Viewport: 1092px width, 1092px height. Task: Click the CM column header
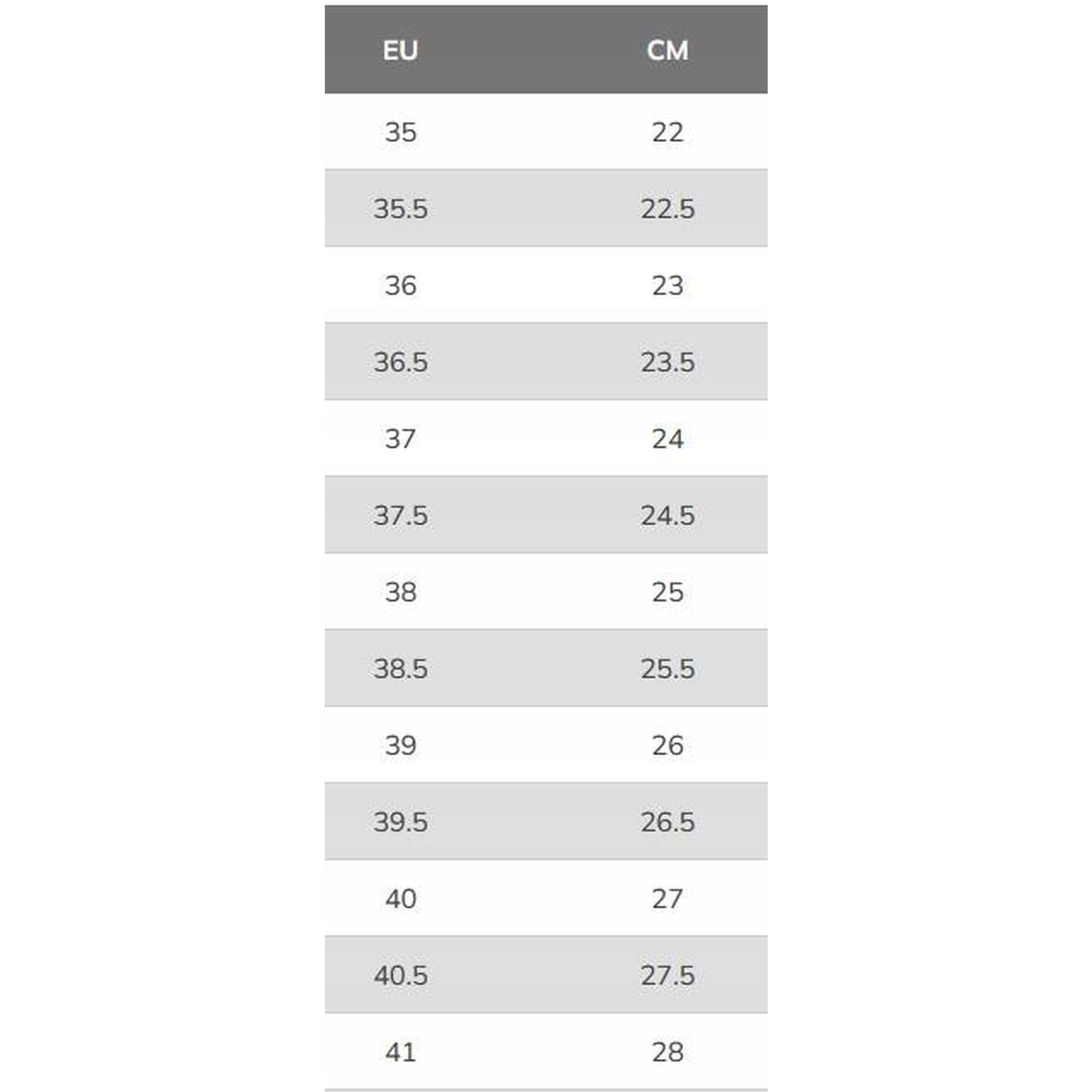(x=668, y=51)
